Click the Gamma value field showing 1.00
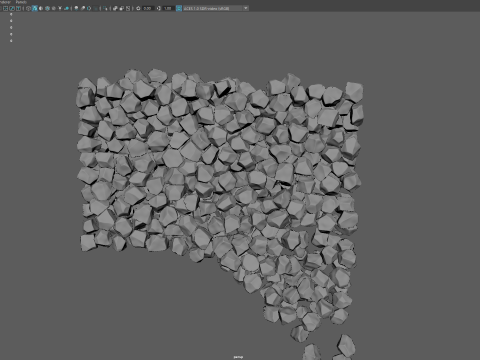Screen dimensions: 480x360 168,8
